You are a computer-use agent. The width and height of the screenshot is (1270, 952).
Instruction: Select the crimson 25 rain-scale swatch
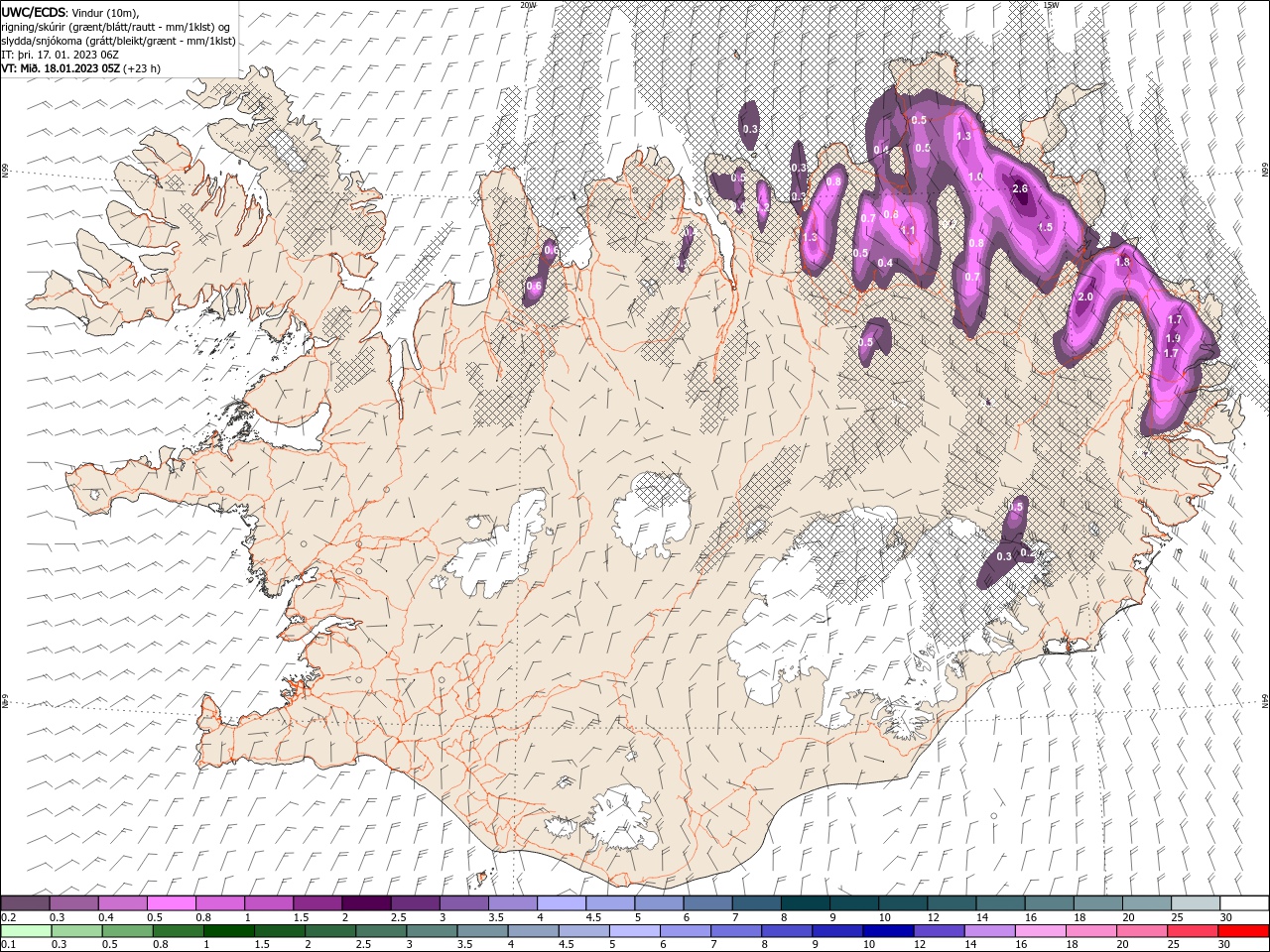pos(1192,931)
